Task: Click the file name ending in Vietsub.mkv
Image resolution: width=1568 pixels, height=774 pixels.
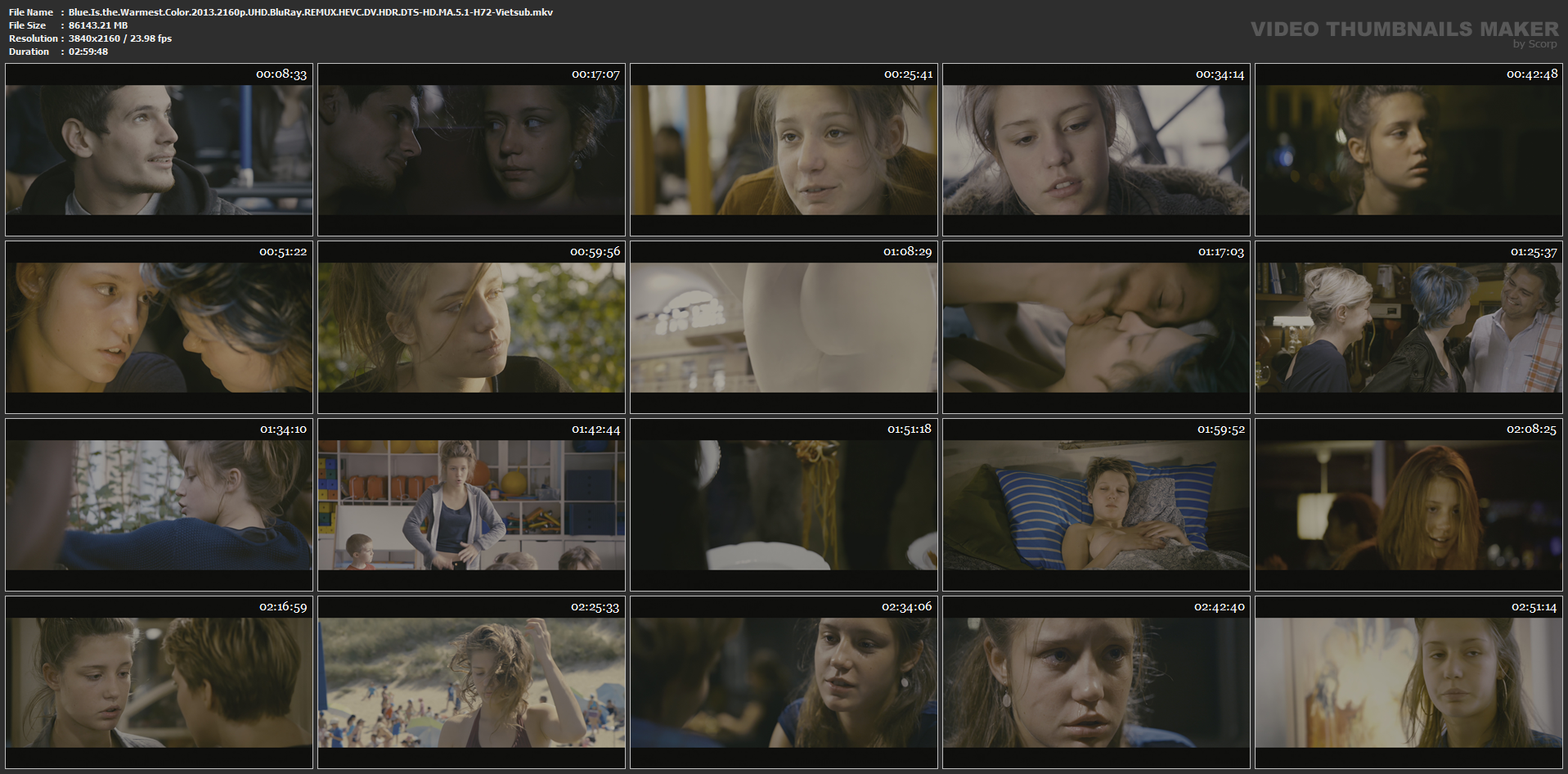Action: (x=311, y=12)
